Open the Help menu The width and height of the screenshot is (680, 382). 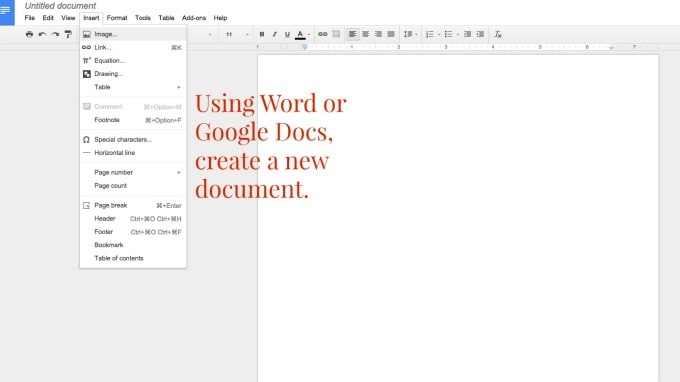220,18
